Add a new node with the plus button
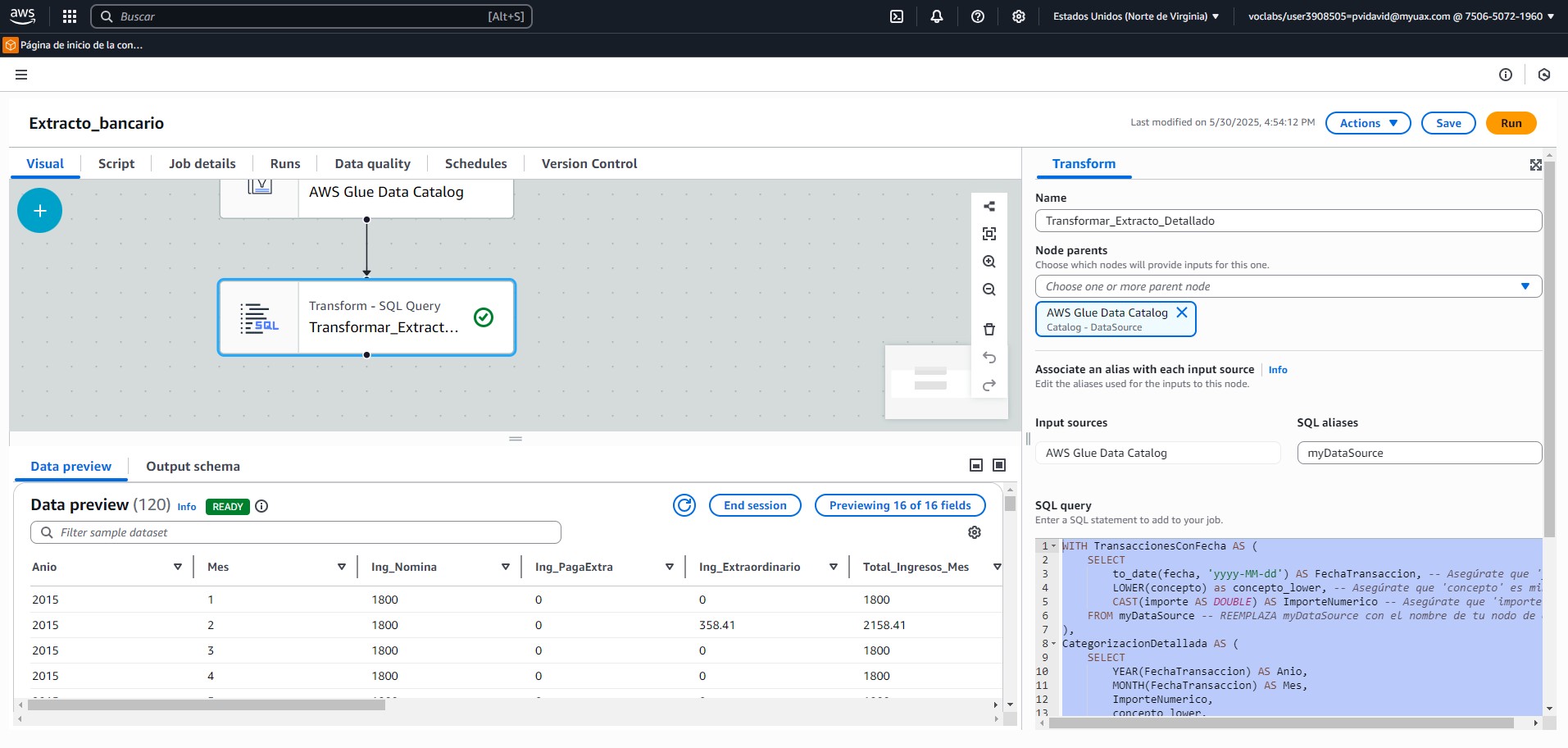The width and height of the screenshot is (1568, 748). [39, 211]
